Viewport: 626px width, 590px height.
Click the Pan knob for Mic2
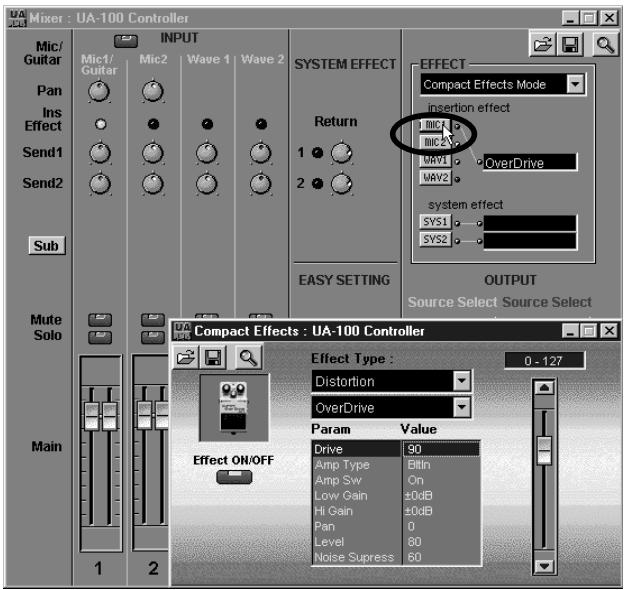(x=153, y=91)
